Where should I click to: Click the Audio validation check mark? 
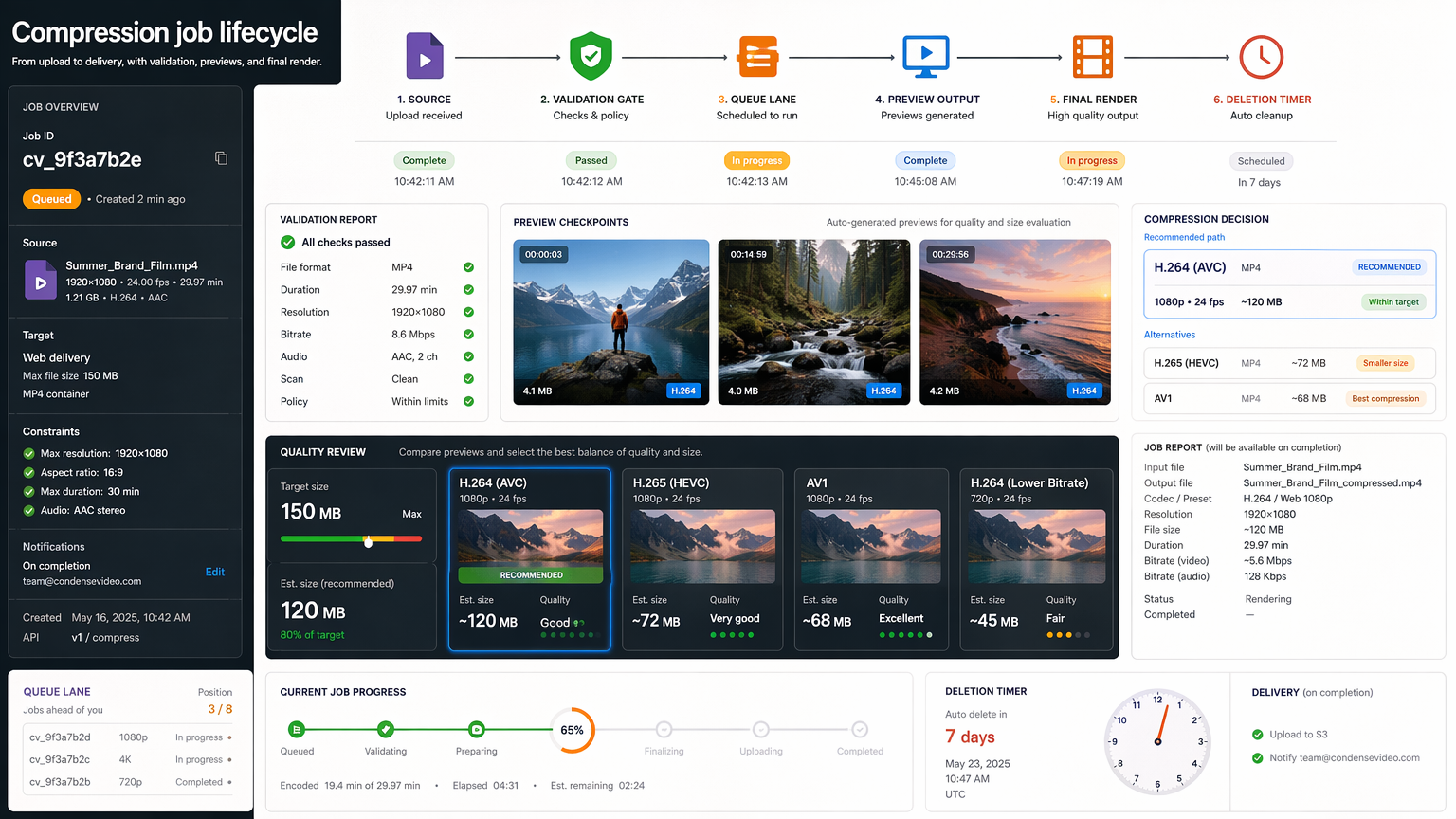tap(468, 356)
